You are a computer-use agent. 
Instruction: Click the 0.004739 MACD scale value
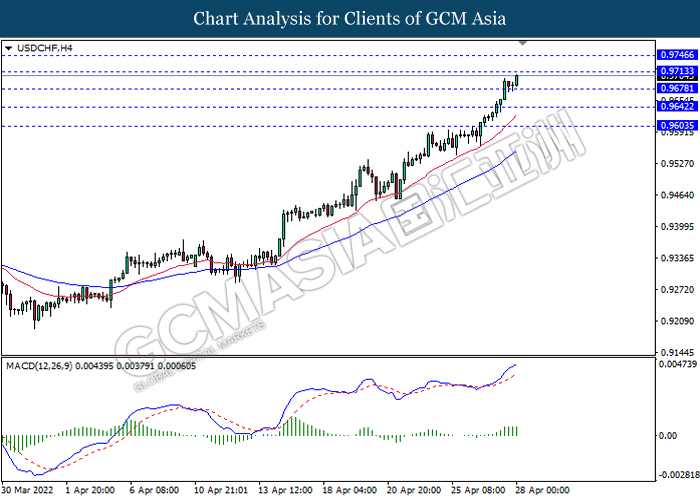(x=678, y=364)
